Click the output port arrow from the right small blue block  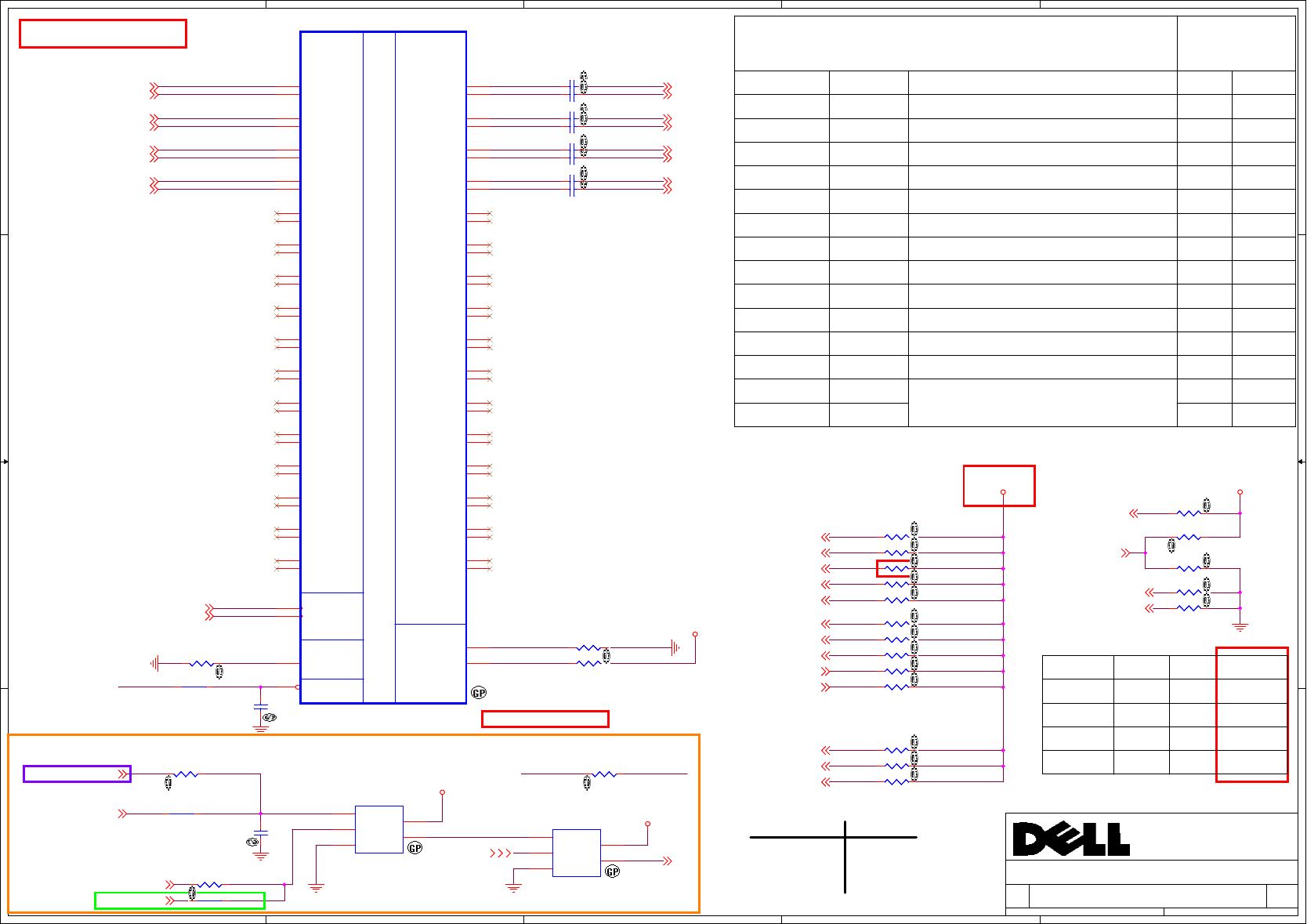[x=668, y=861]
